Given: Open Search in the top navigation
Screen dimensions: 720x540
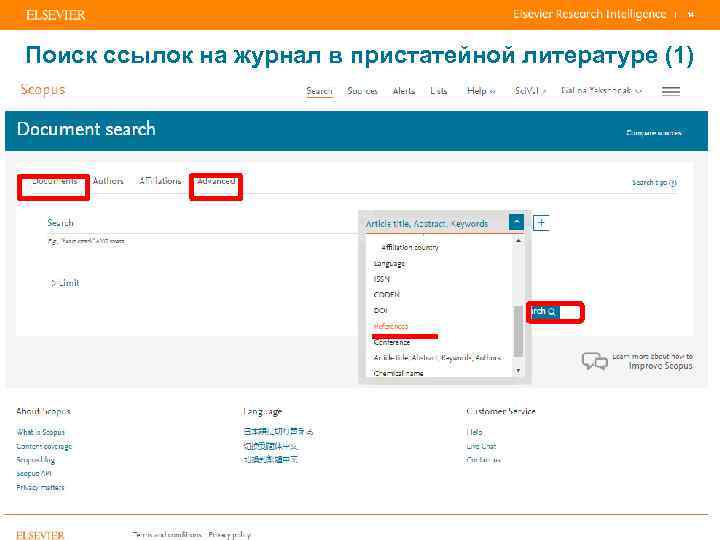Looking at the screenshot, I should [x=319, y=91].
